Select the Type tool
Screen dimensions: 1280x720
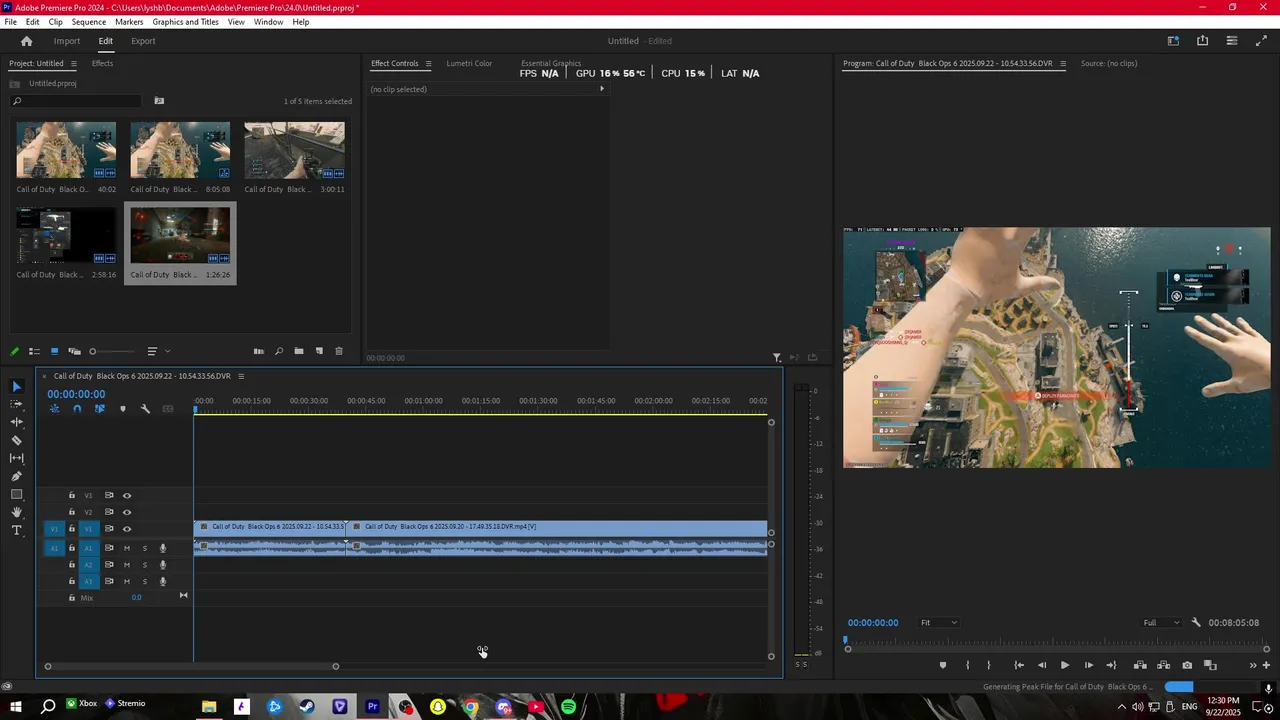[x=16, y=530]
